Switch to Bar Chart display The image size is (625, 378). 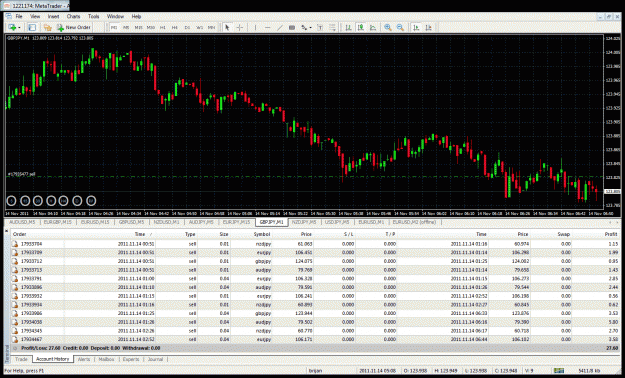[348, 28]
